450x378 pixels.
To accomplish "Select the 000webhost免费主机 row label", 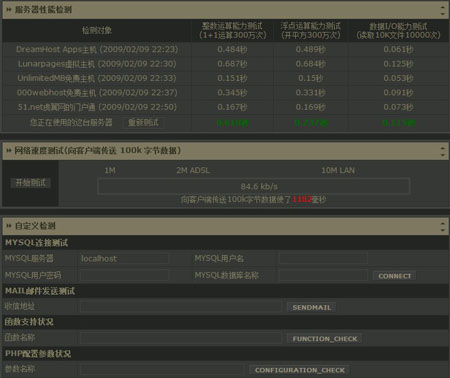I will [97, 92].
